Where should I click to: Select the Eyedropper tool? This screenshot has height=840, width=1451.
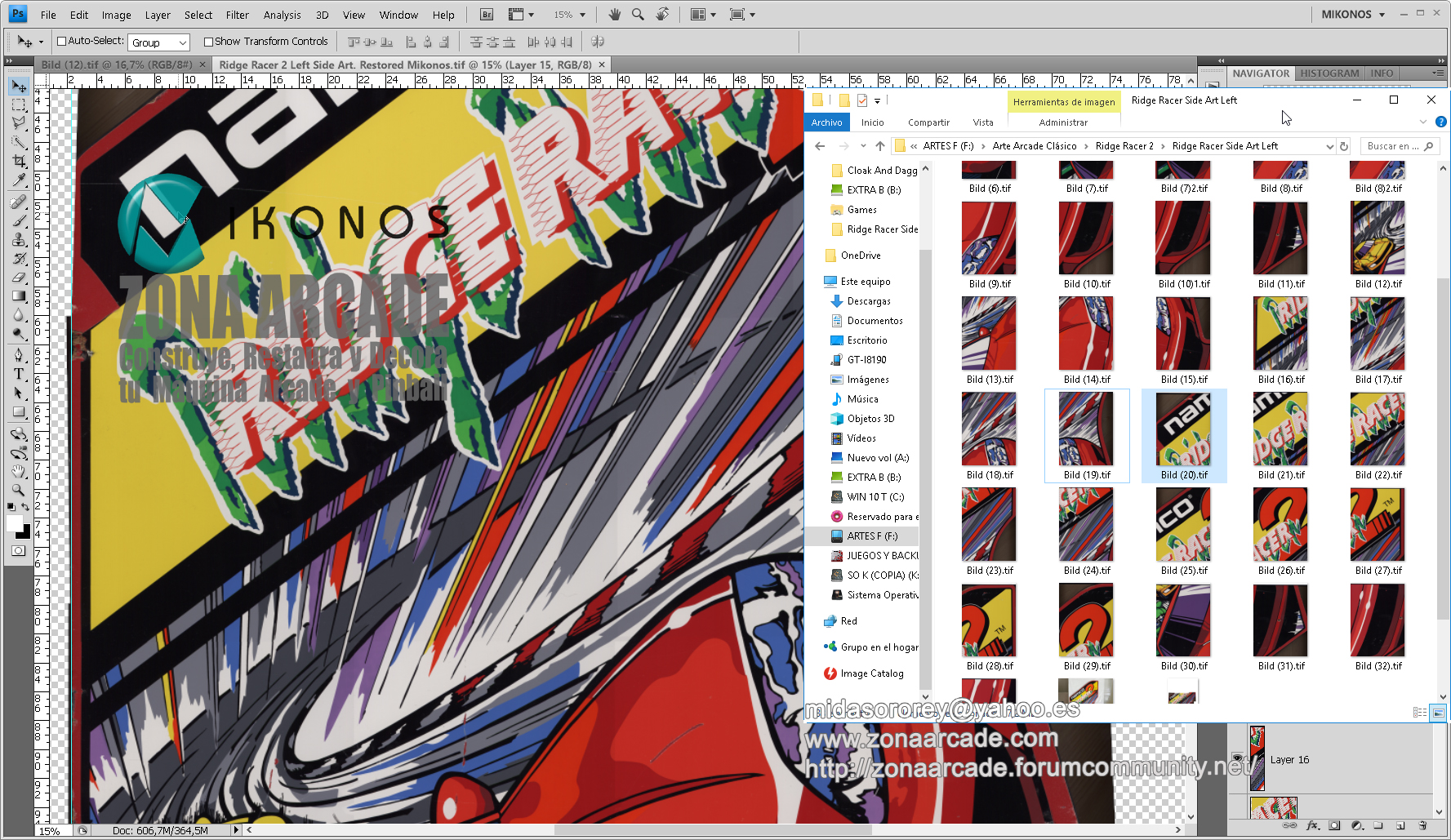19,180
